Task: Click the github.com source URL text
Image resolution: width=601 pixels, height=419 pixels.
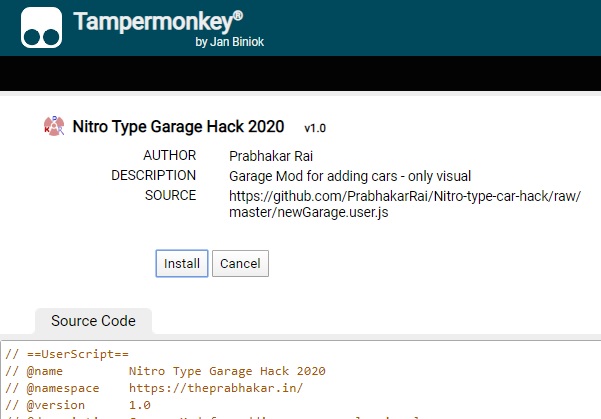Action: 405,204
